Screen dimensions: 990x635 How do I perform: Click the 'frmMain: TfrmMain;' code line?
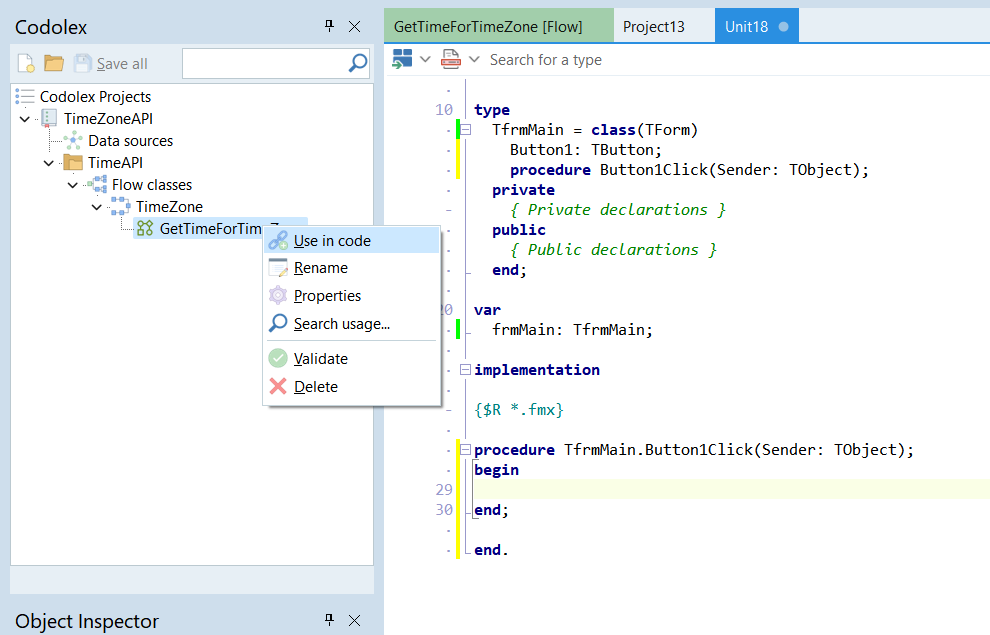coord(572,329)
